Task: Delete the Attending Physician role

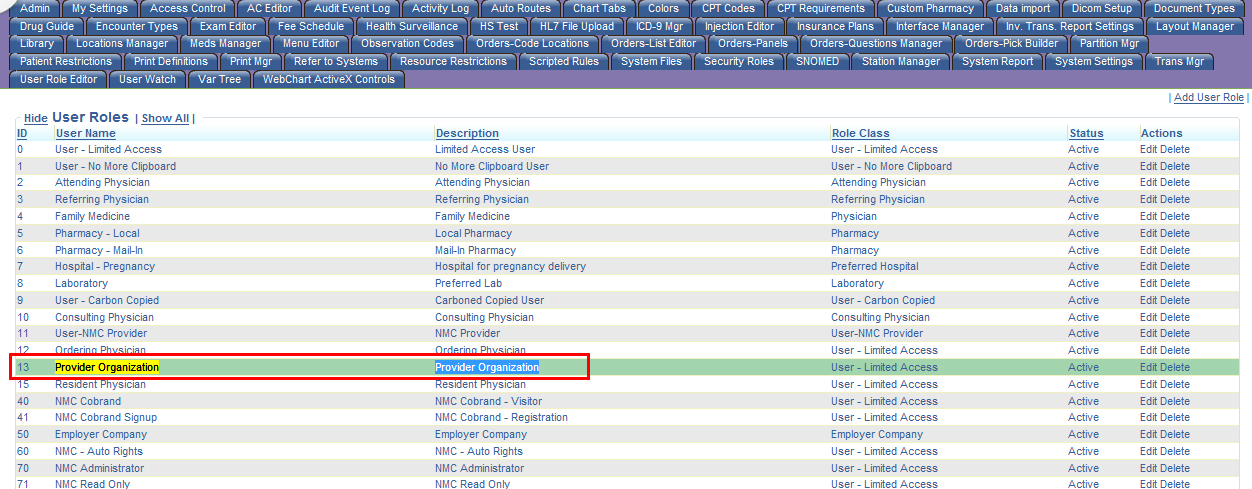Action: [x=1175, y=183]
